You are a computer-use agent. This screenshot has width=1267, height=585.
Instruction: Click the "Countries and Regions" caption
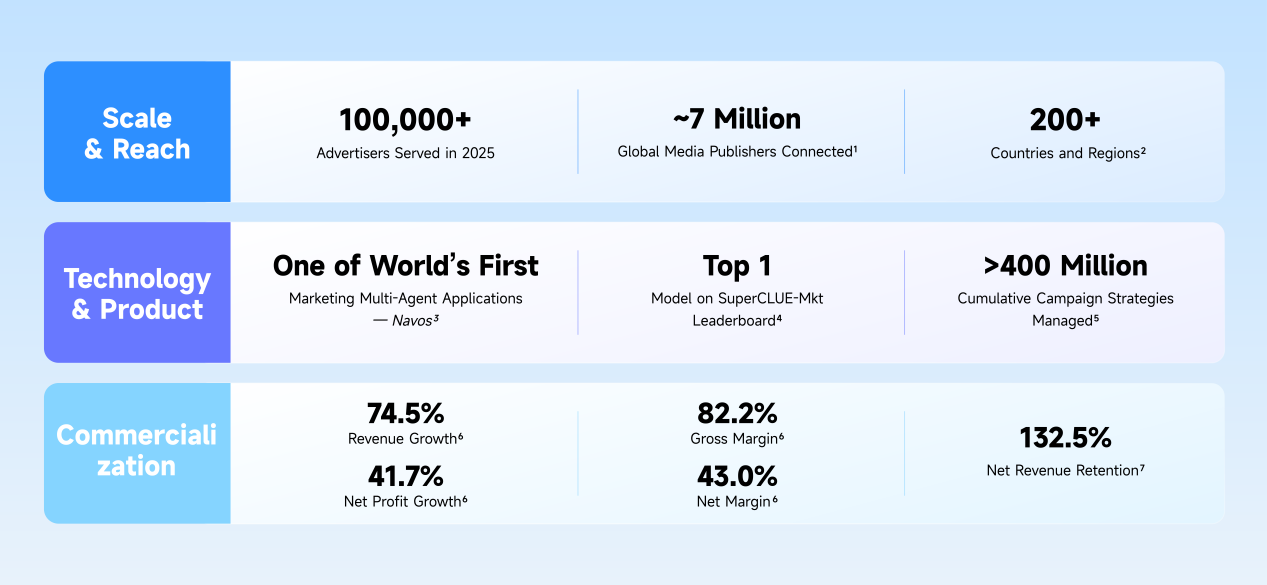[x=1065, y=153]
